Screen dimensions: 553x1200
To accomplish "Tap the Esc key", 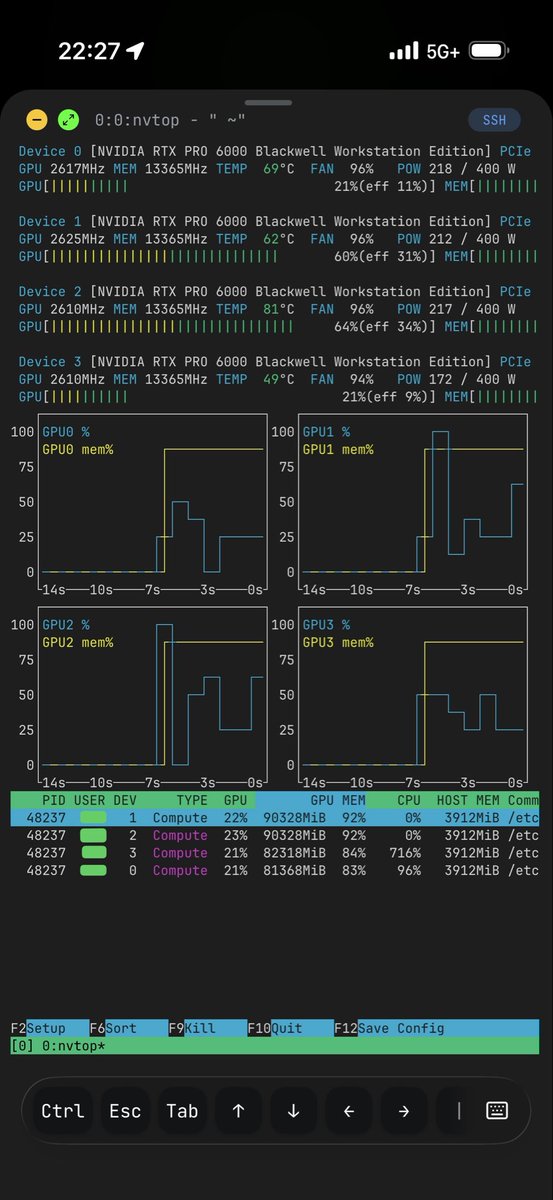I will 125,1111.
